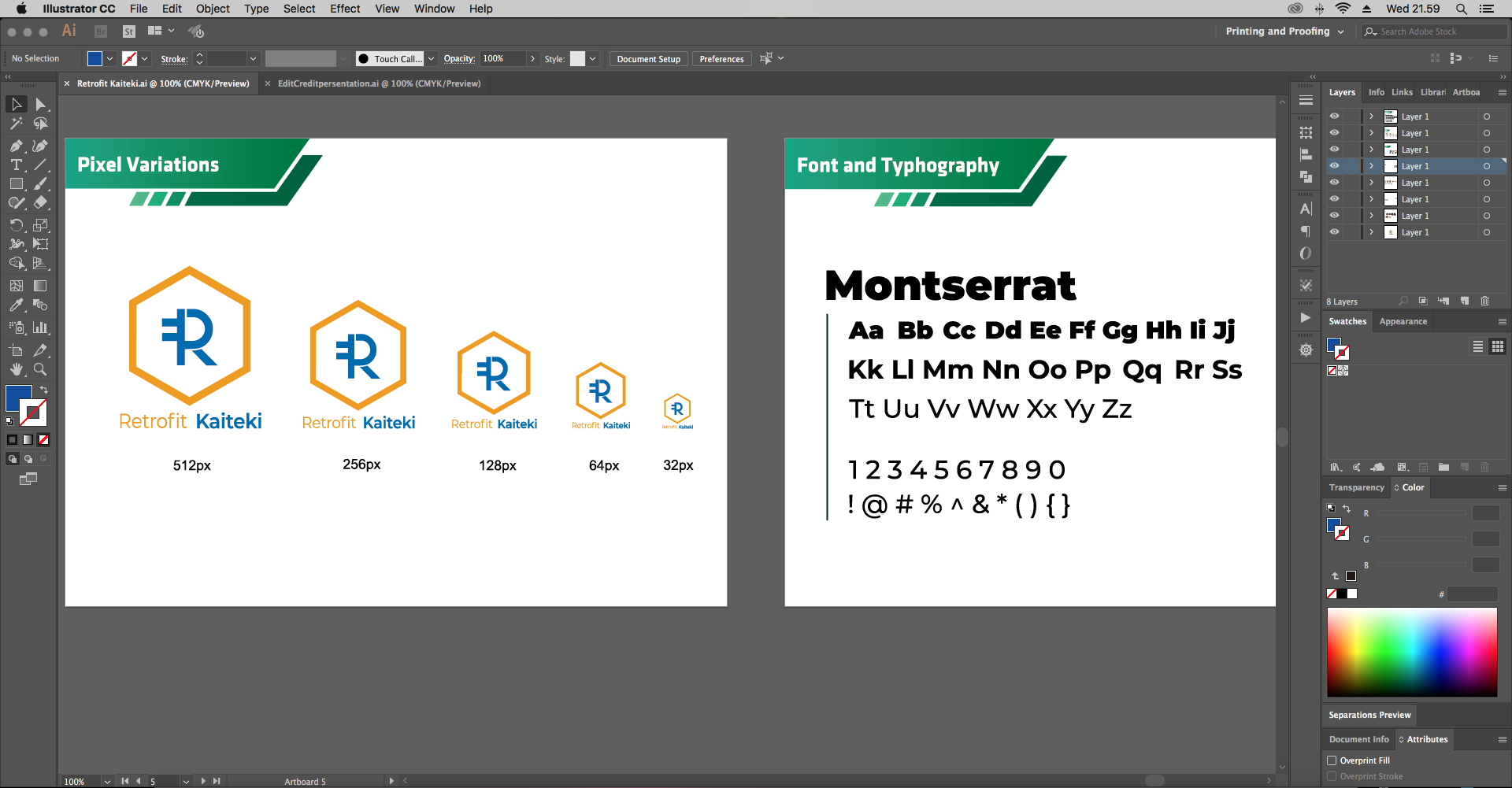Click the Document Setup button
The height and width of the screenshot is (788, 1512).
click(649, 59)
